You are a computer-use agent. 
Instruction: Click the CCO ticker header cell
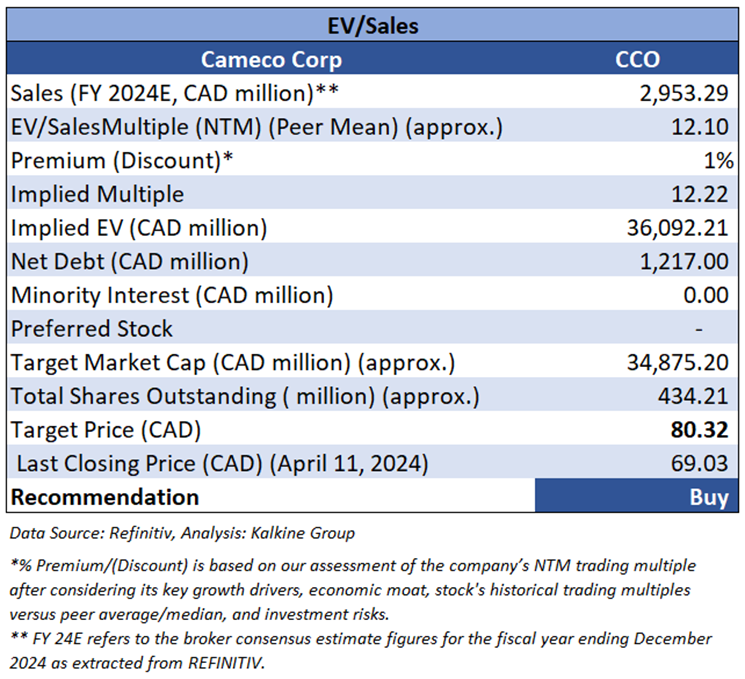[637, 60]
